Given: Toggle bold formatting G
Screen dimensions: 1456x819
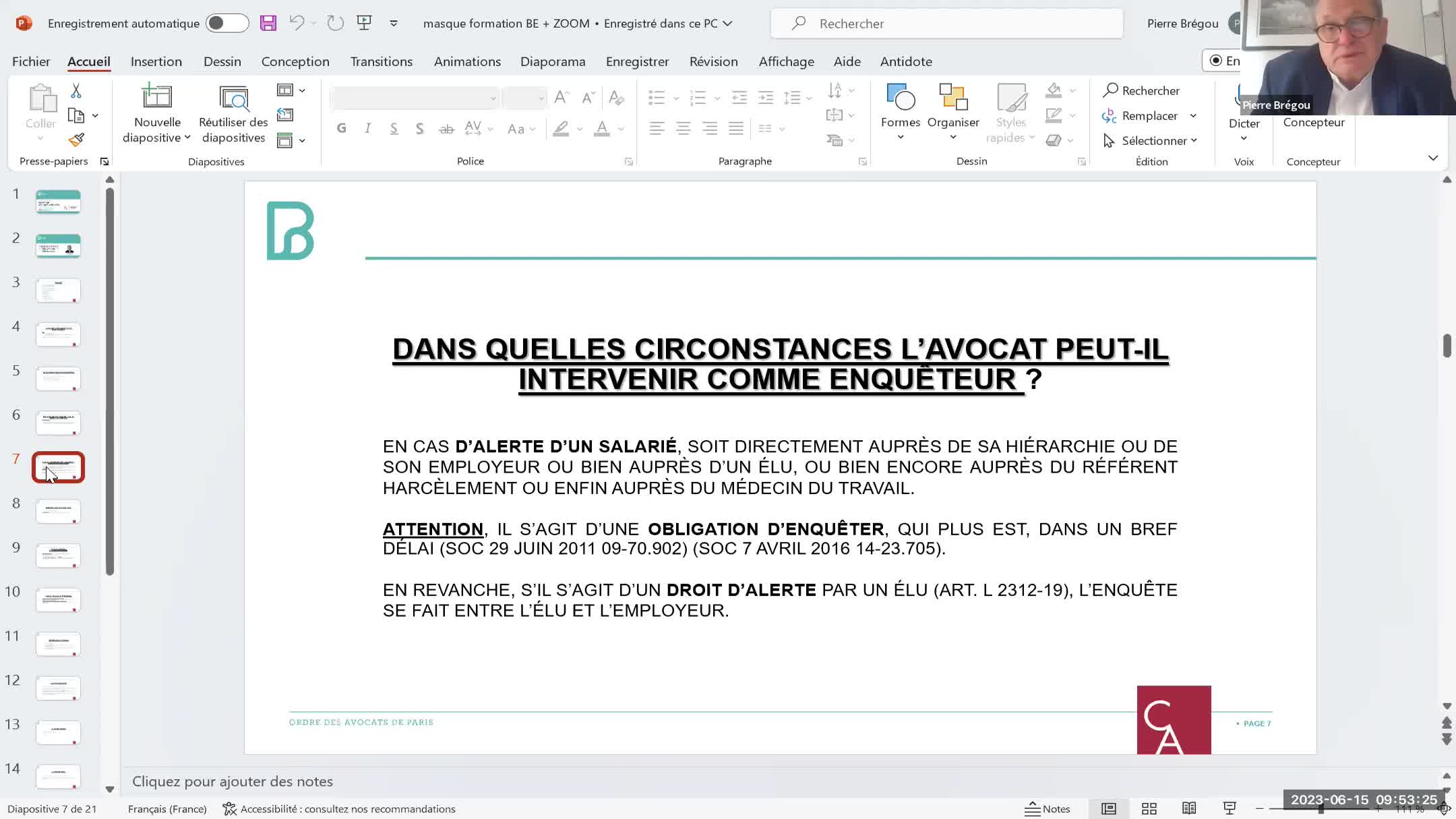Looking at the screenshot, I should click(342, 128).
